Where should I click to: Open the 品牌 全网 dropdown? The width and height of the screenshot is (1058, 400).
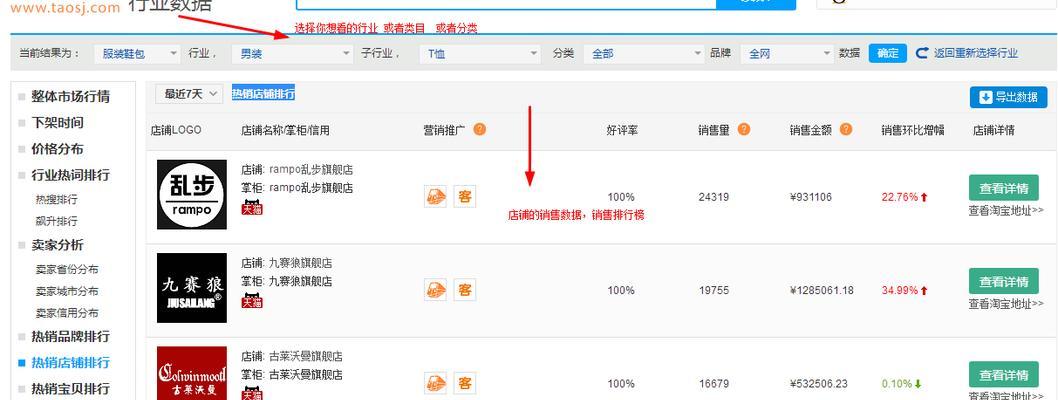[x=787, y=54]
